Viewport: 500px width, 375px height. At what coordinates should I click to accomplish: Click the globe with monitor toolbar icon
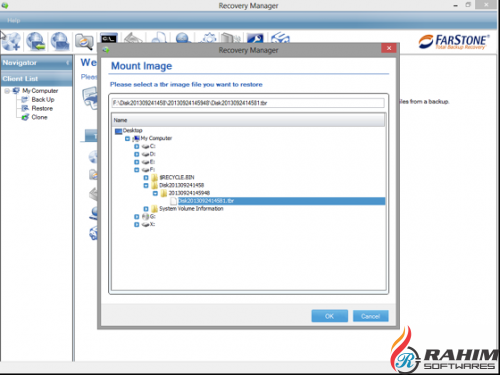click(x=60, y=42)
